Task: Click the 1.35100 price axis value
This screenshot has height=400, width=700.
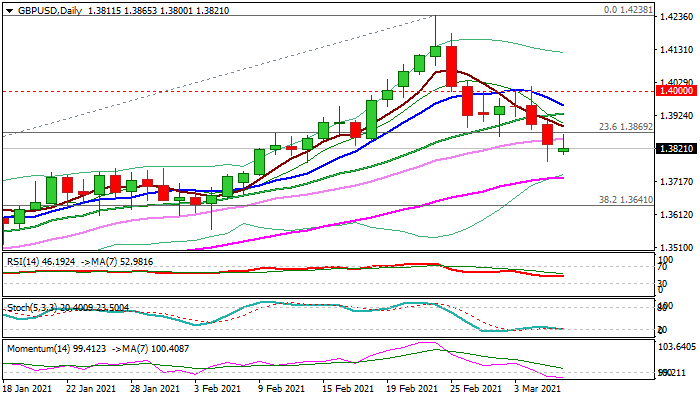Action: point(677,247)
